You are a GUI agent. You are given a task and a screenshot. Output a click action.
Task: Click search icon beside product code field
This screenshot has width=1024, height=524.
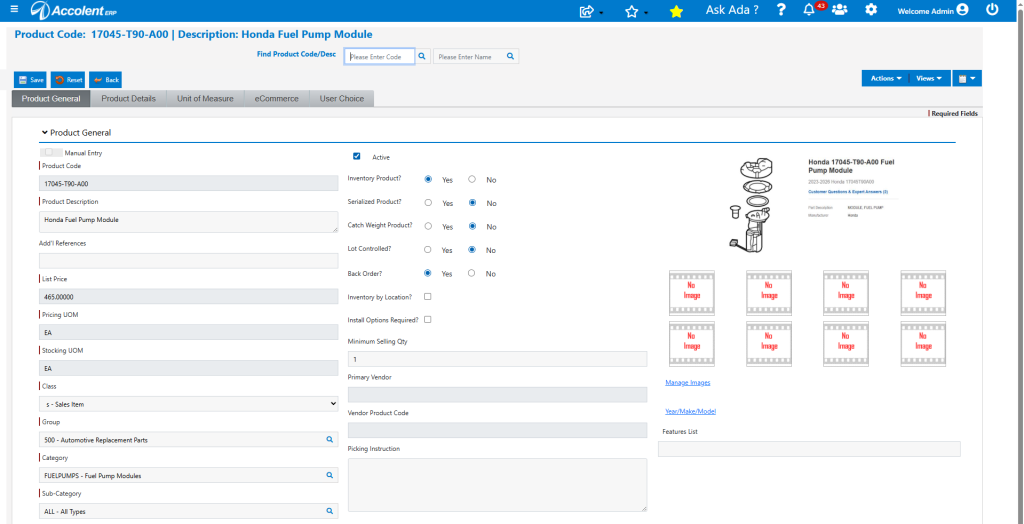(422, 57)
